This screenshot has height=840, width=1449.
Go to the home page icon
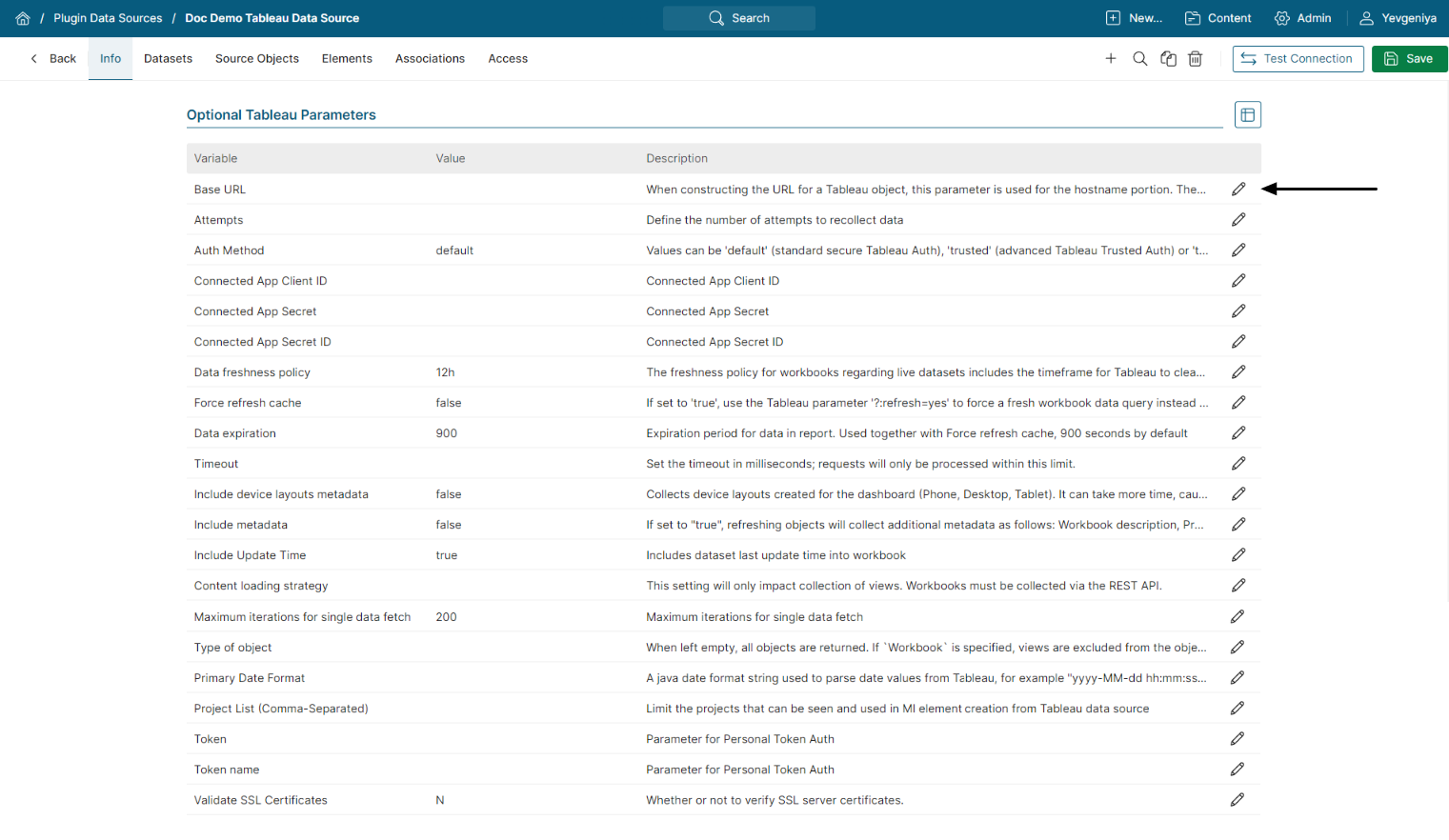tap(23, 18)
